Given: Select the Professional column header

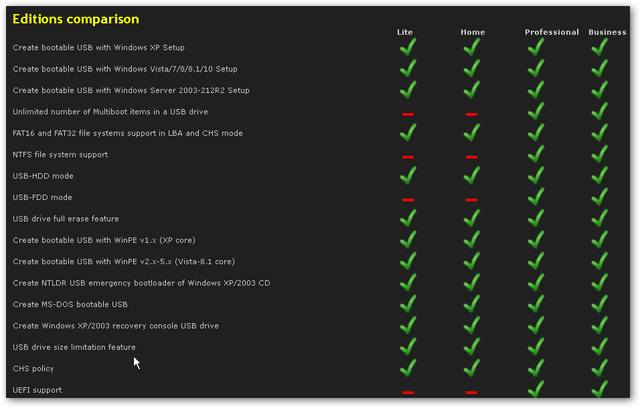Looking at the screenshot, I should click(552, 32).
